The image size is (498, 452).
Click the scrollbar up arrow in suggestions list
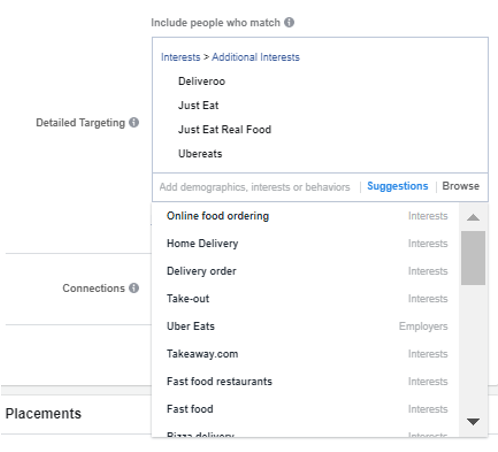[x=473, y=217]
